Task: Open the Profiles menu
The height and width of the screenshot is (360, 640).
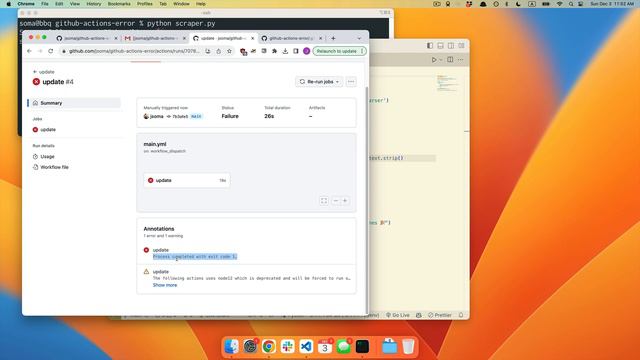Action: [144, 4]
